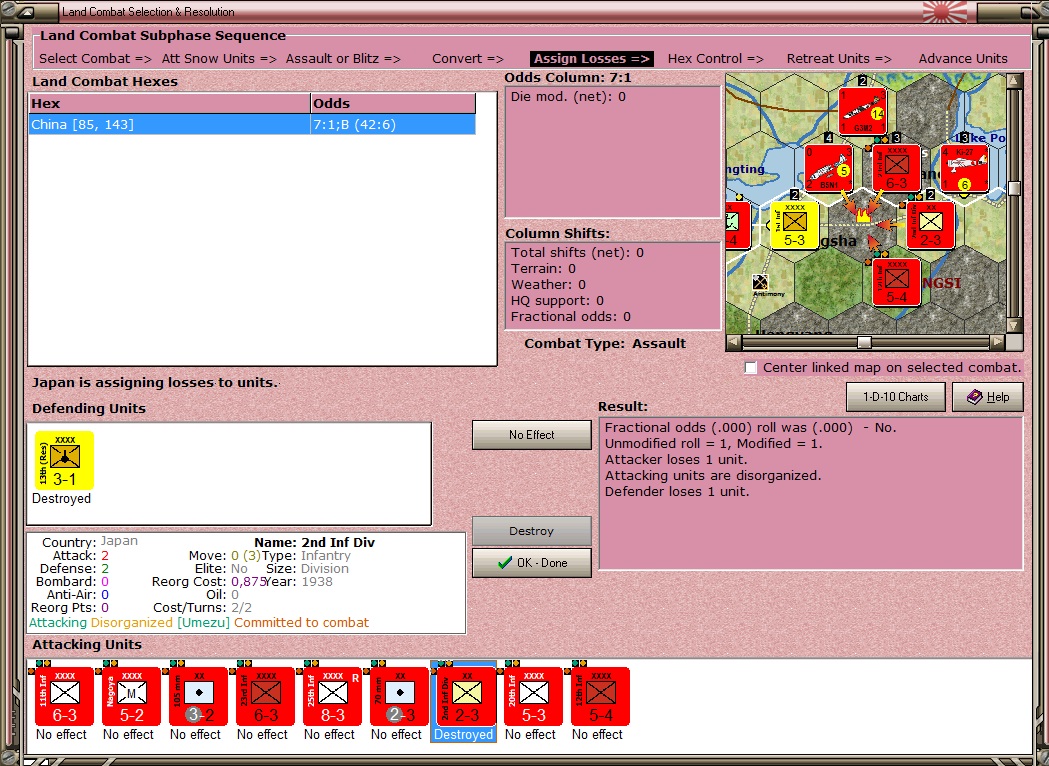
Task: Select the 20th Inf 5-3 attacking unit
Action: coord(533,696)
